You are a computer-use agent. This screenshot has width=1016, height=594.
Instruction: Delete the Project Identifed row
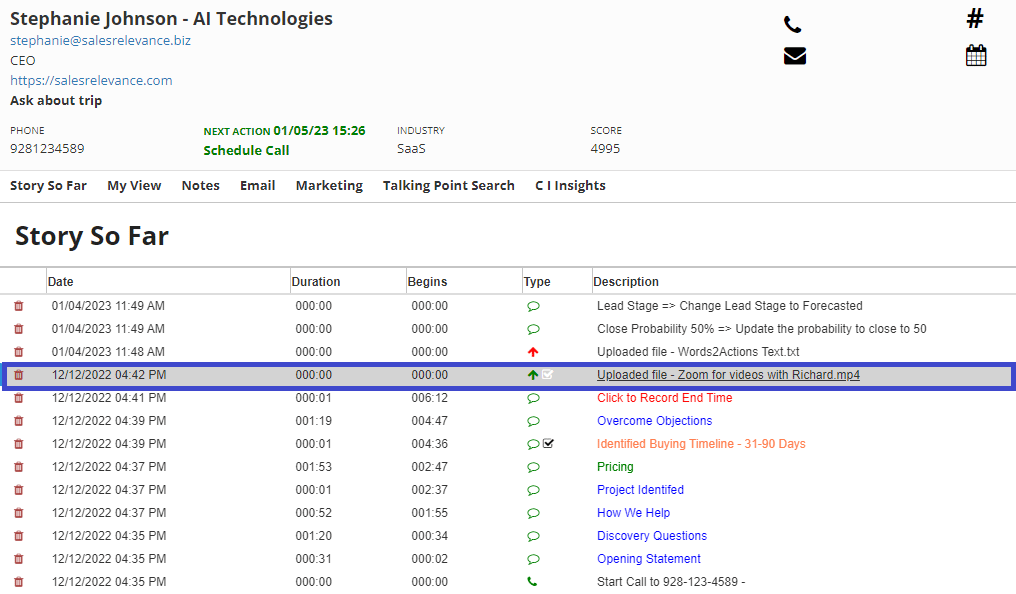[19, 490]
